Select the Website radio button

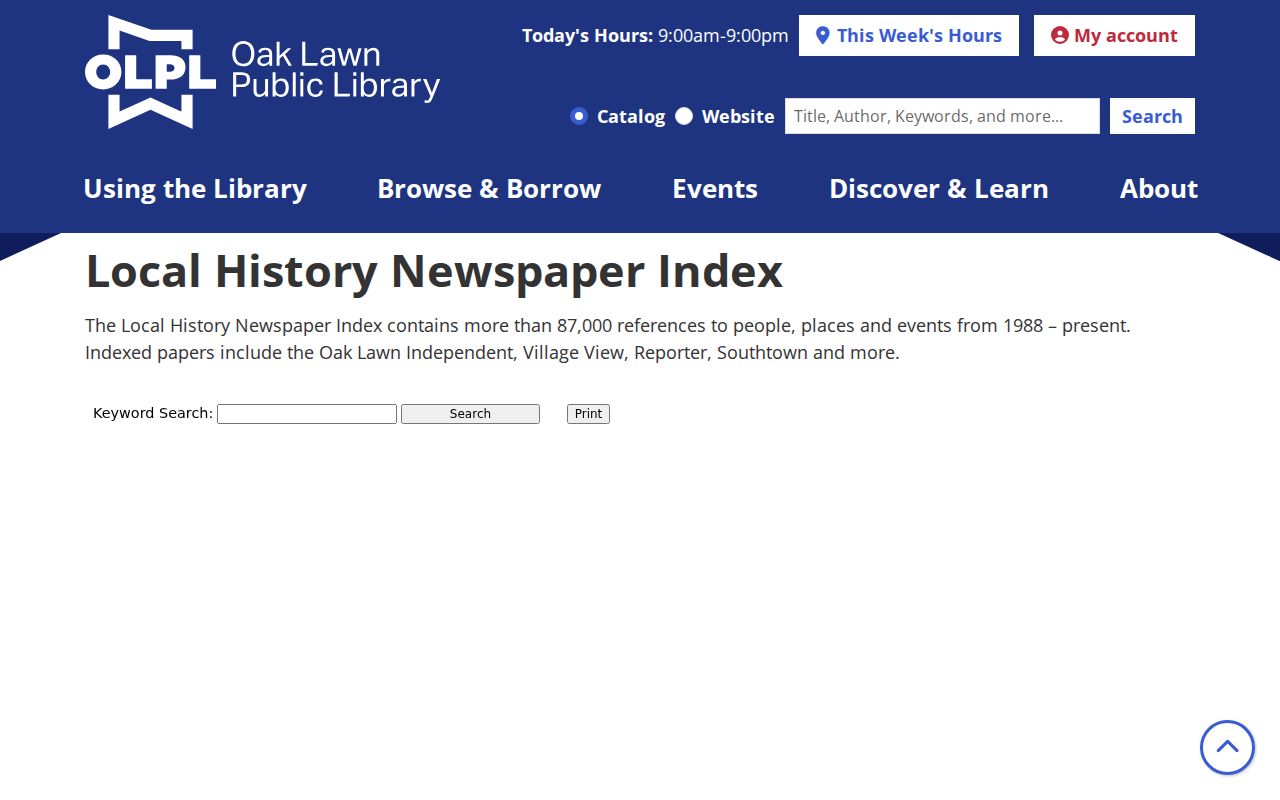[684, 116]
